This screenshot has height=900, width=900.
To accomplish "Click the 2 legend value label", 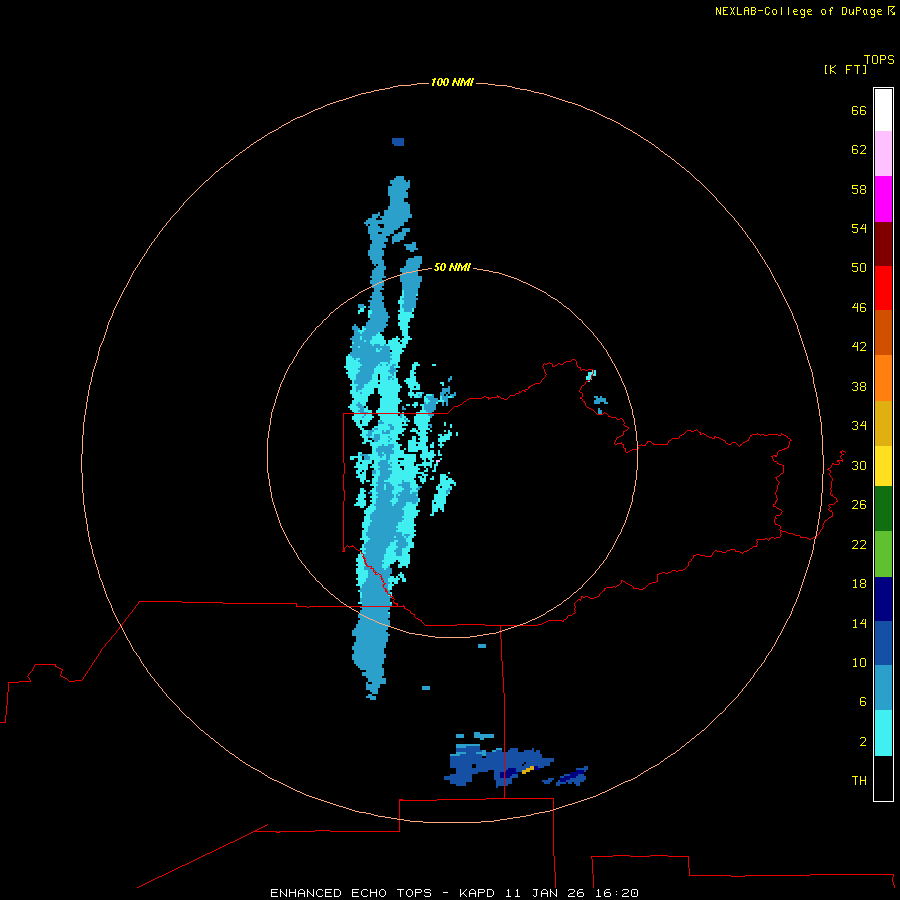I will (863, 742).
